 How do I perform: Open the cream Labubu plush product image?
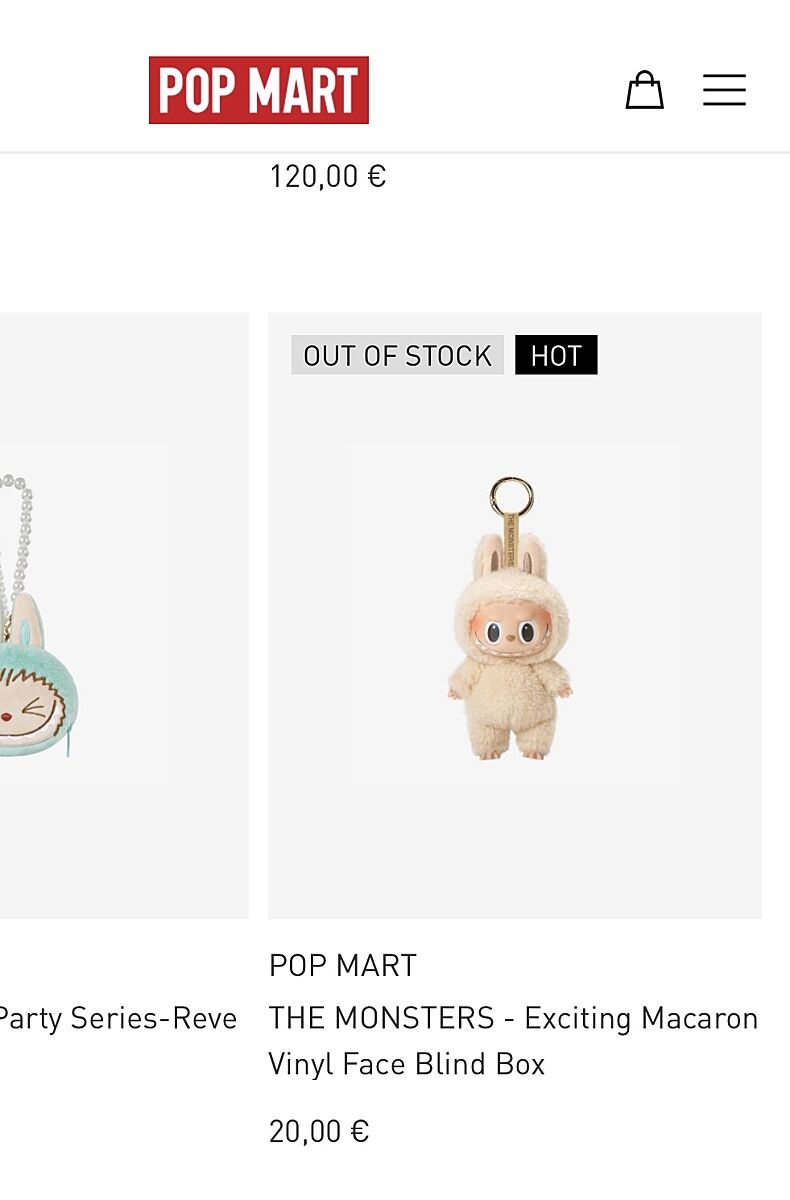[515, 615]
